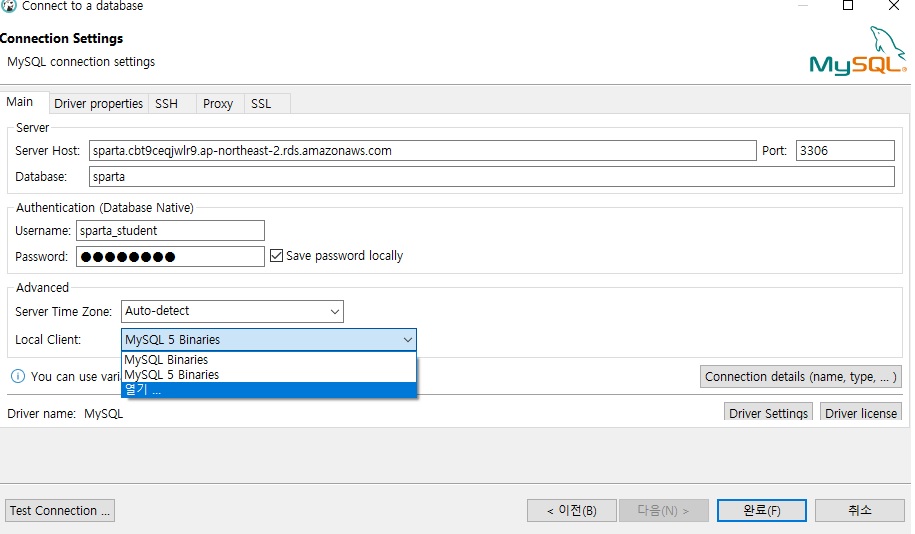915x534 pixels.
Task: Click the Connection Settings heading text
Action: click(x=61, y=39)
